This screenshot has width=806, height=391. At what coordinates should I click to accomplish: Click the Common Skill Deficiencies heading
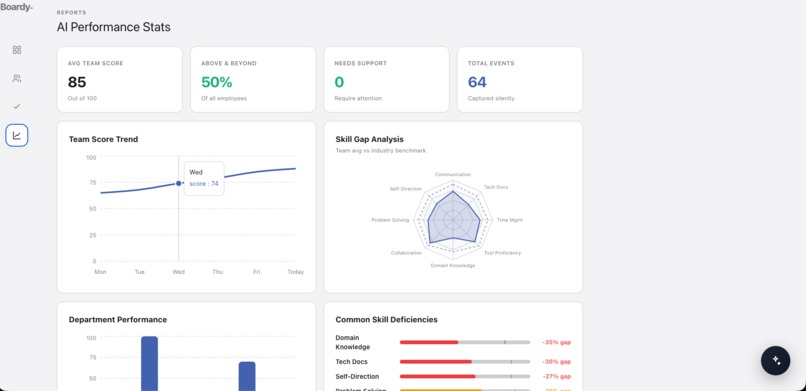[387, 320]
